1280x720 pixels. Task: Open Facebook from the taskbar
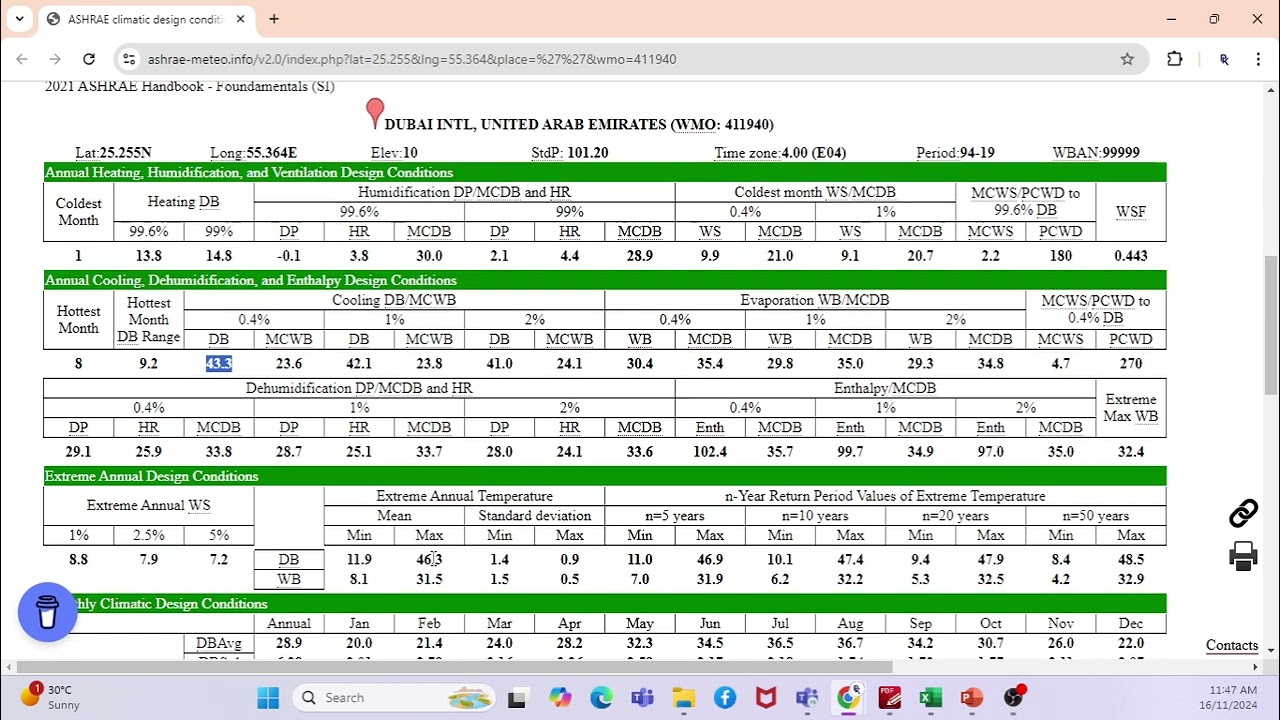coord(725,698)
